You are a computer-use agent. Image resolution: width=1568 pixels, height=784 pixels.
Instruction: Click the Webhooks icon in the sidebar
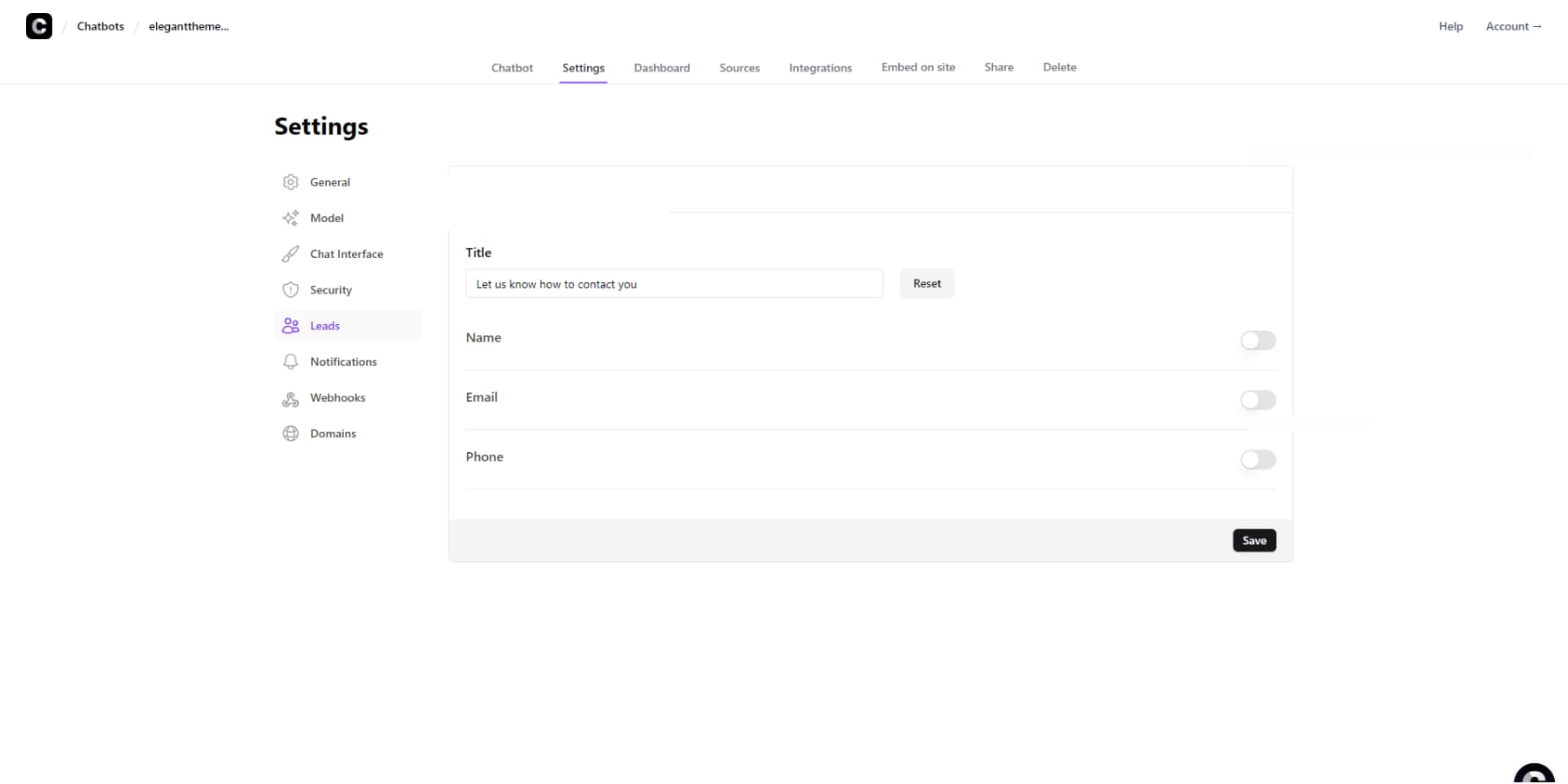[291, 398]
